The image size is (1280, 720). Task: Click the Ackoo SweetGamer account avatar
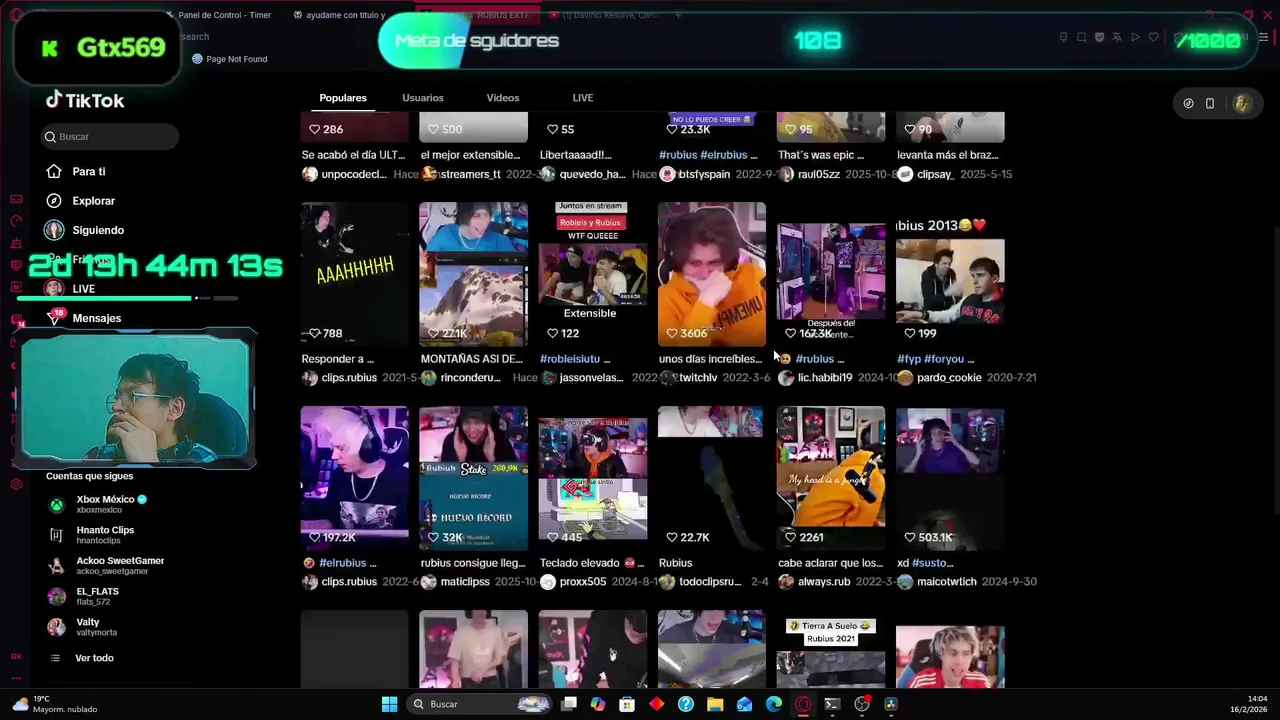click(56, 565)
